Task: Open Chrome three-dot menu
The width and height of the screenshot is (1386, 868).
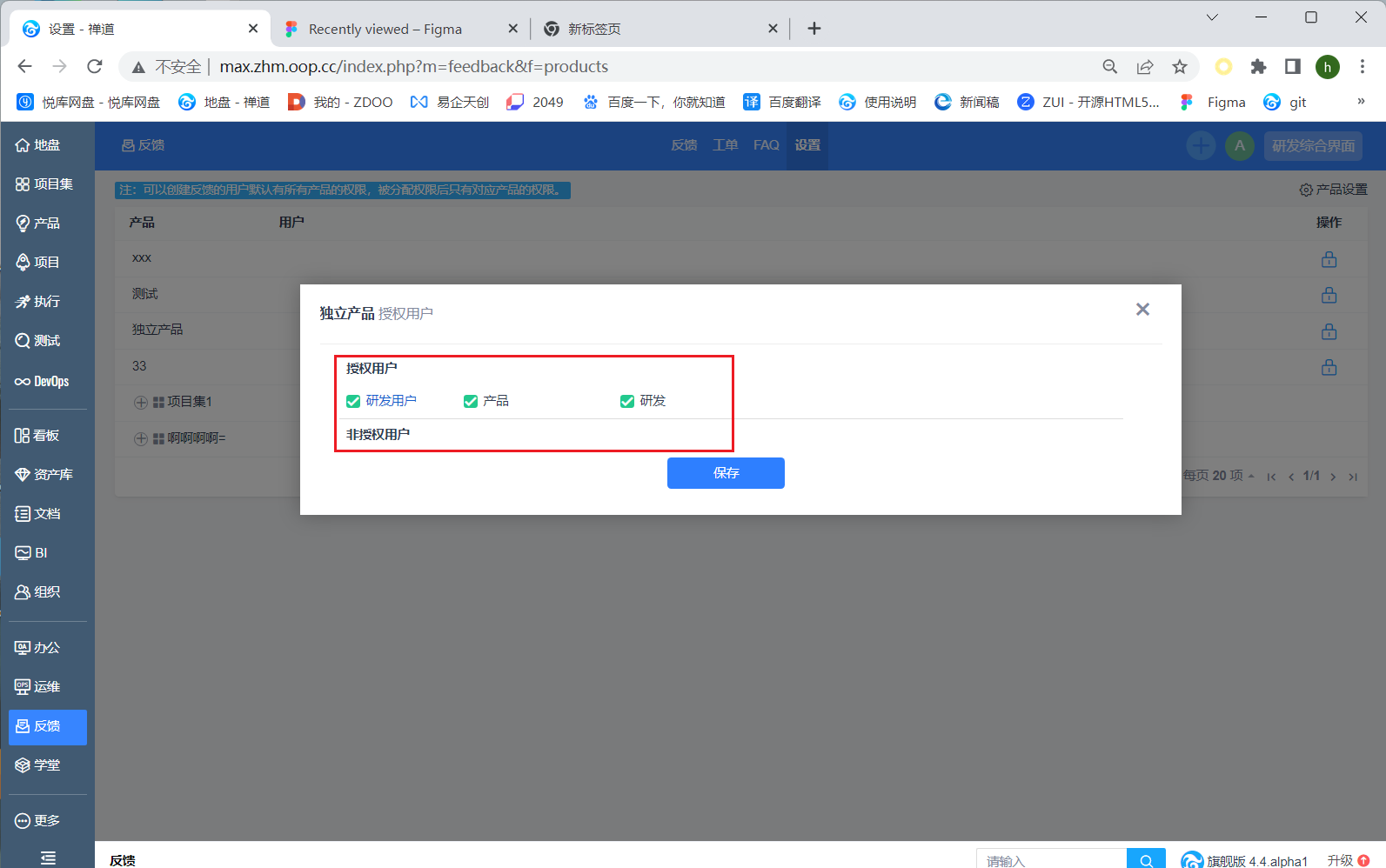Action: 1363,67
